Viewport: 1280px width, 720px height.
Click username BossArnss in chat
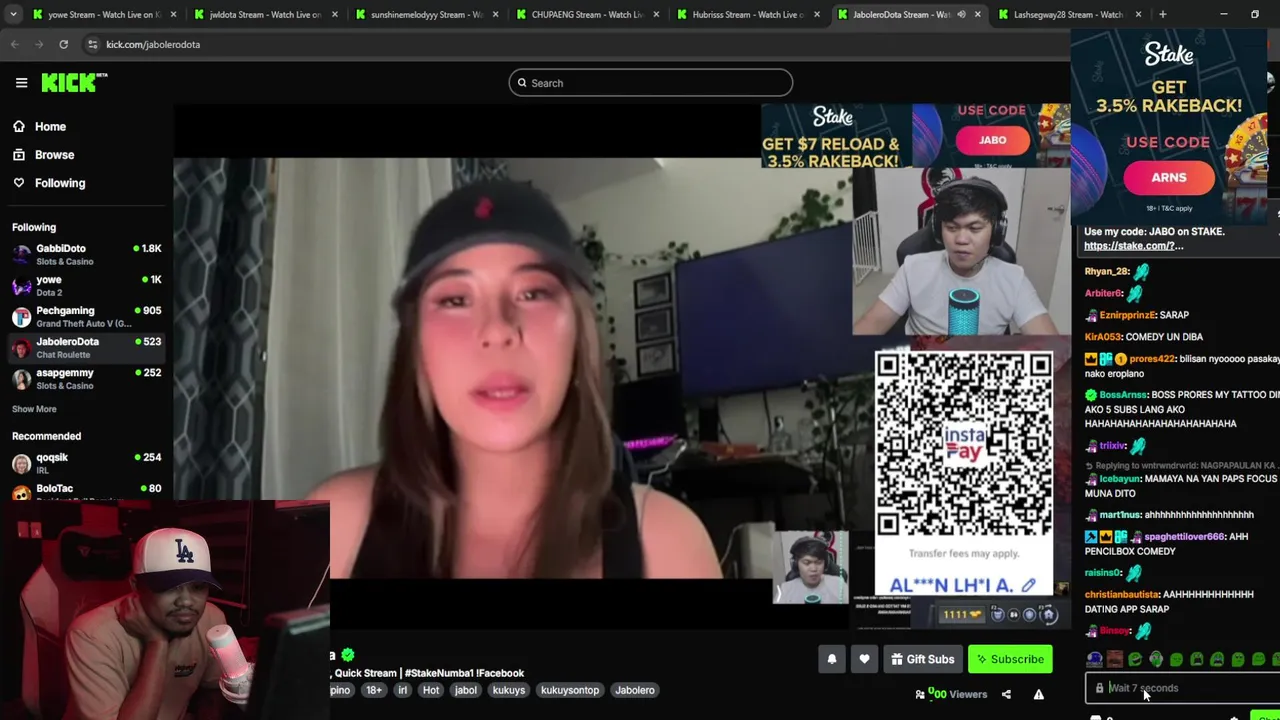(x=1123, y=395)
